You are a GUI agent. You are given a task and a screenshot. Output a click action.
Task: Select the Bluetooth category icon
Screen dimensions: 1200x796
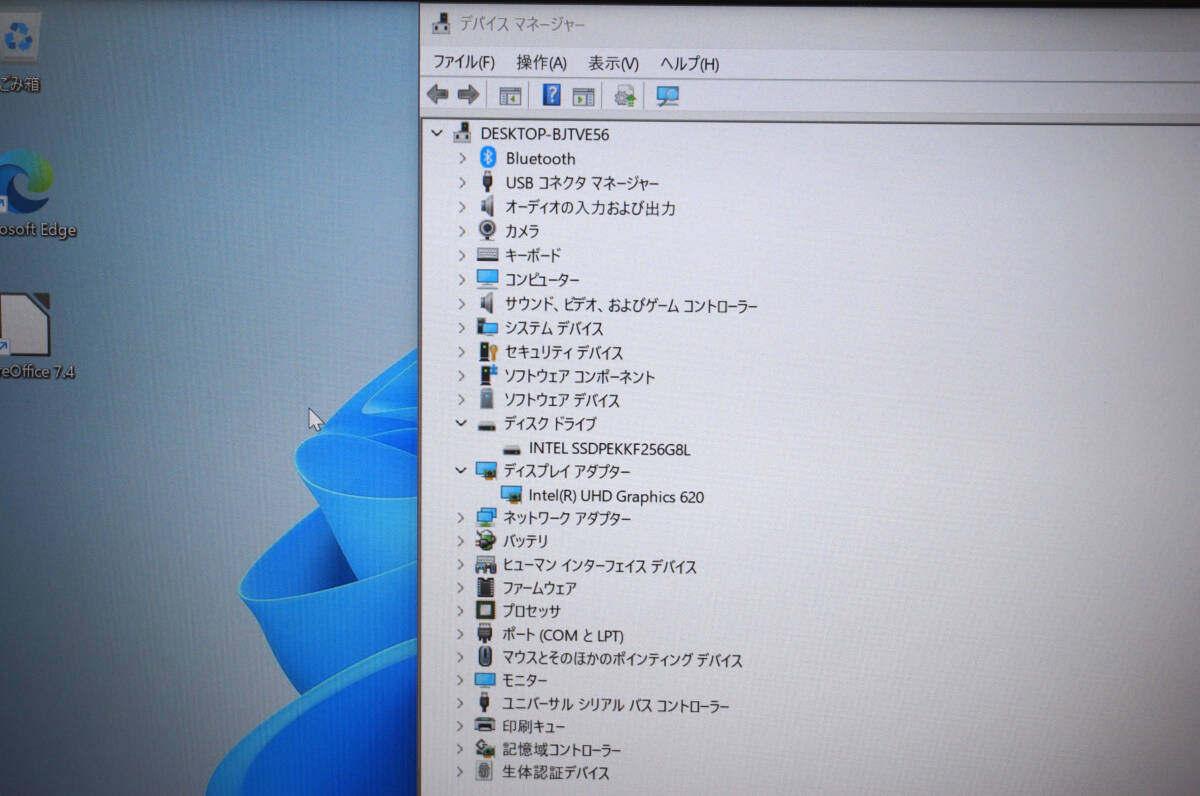pos(488,157)
